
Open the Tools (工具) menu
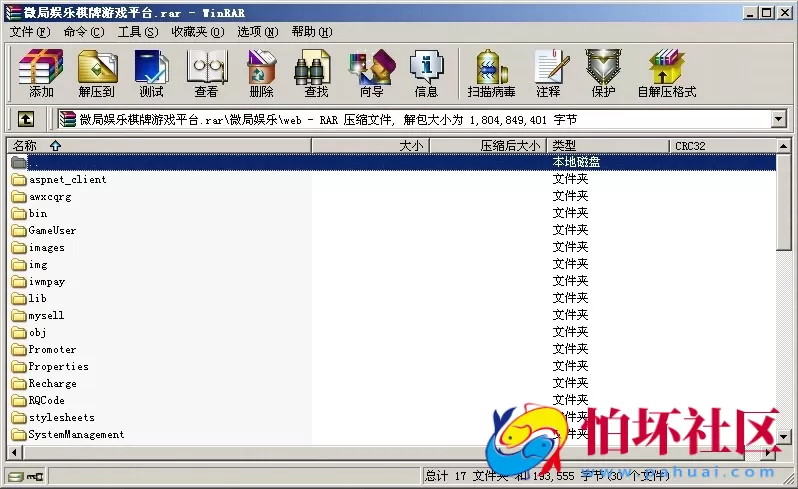coord(138,32)
